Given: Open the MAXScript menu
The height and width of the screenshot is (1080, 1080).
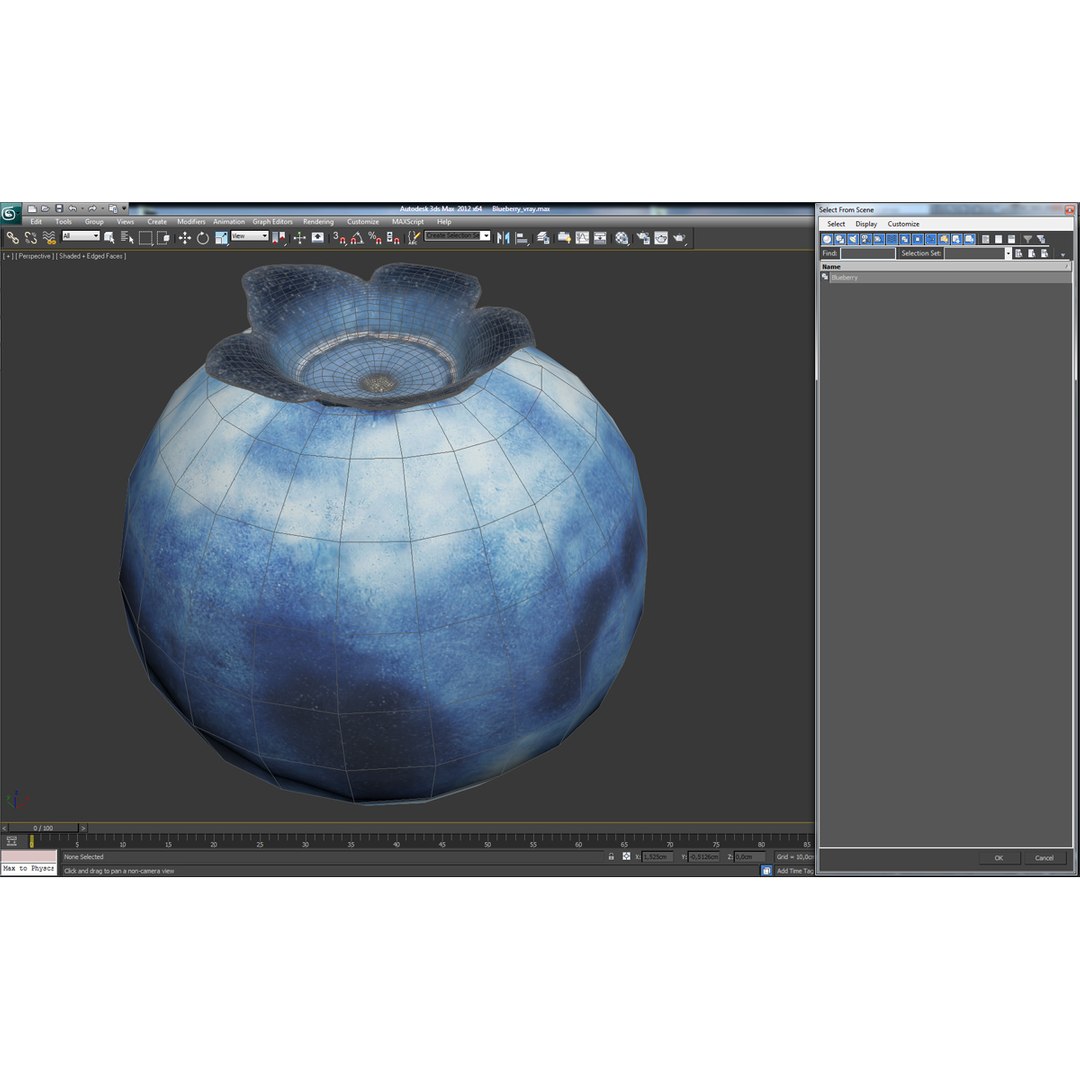Looking at the screenshot, I should coord(408,222).
